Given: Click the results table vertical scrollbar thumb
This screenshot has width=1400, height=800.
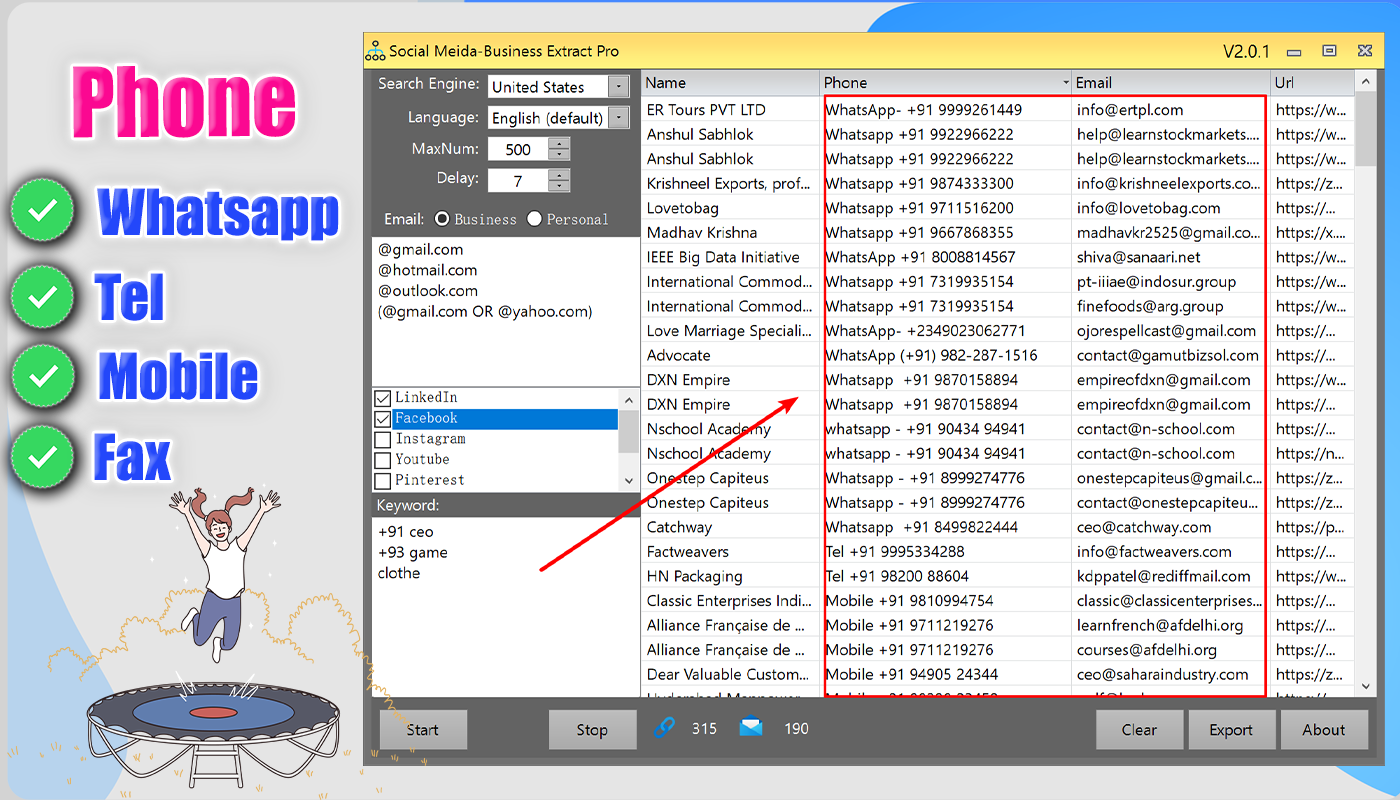Looking at the screenshot, I should pos(1366,130).
